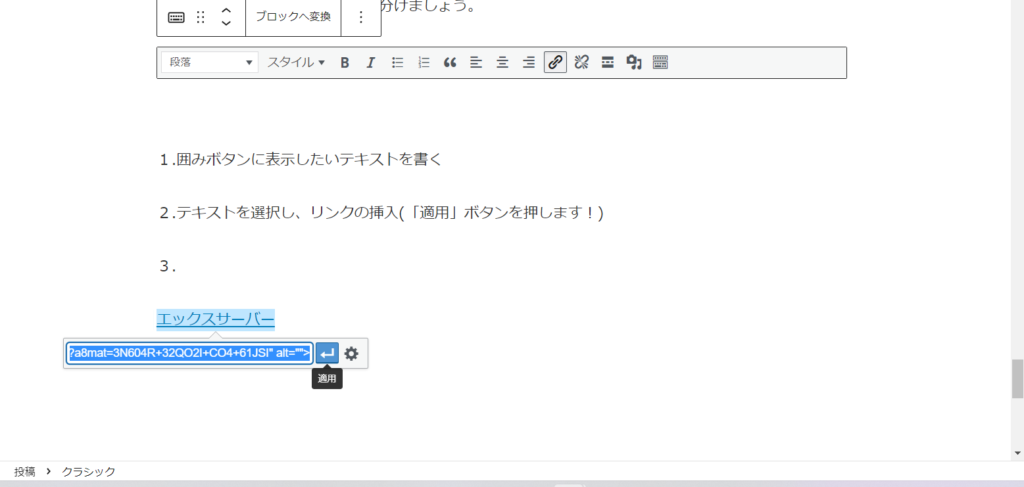Insert a bulleted list
This screenshot has width=1024, height=487.
[397, 63]
